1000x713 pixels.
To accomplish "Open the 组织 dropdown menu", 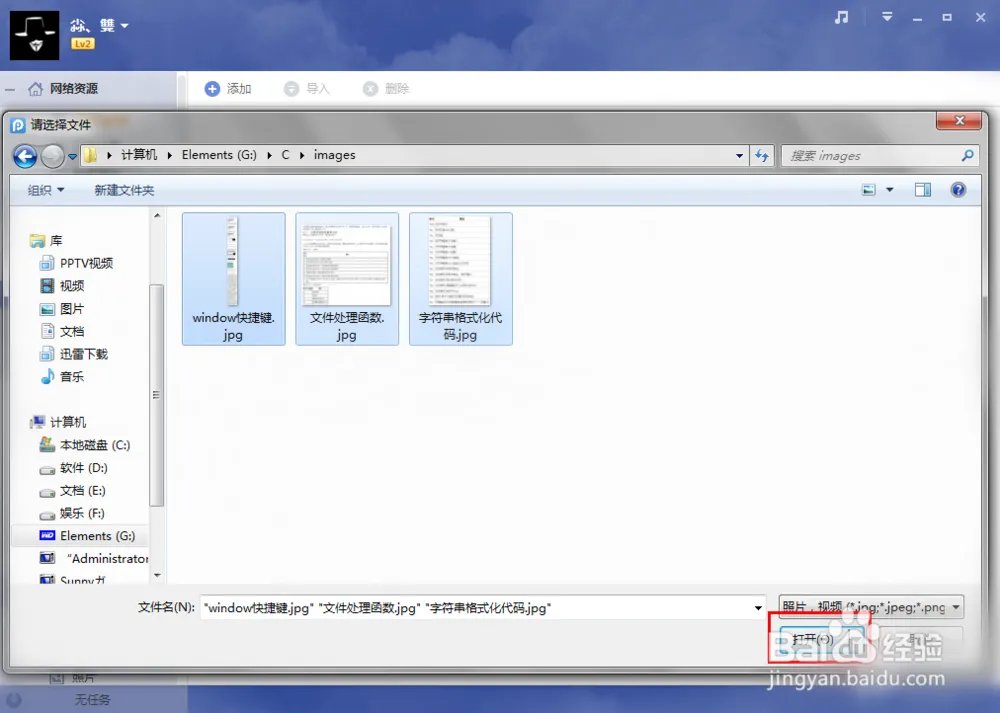I will [x=46, y=190].
